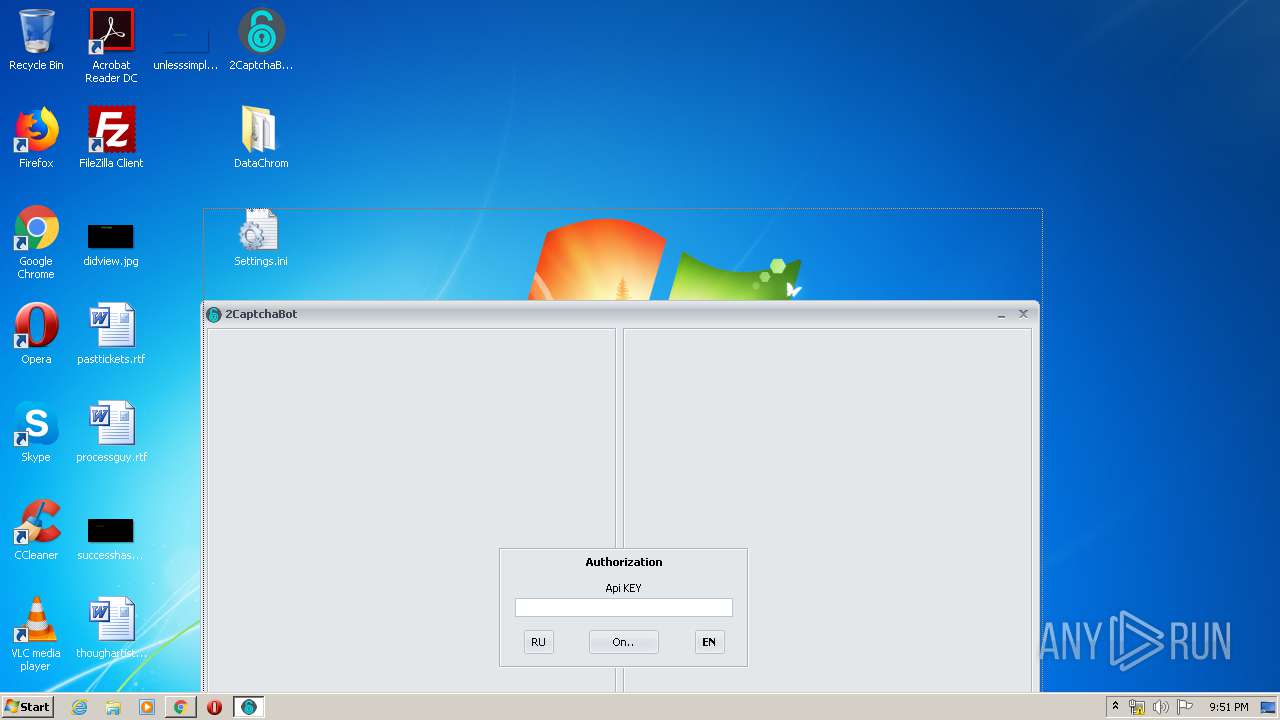1280x720 pixels.
Task: Open Windows Explorer from the taskbar
Action: tap(113, 707)
